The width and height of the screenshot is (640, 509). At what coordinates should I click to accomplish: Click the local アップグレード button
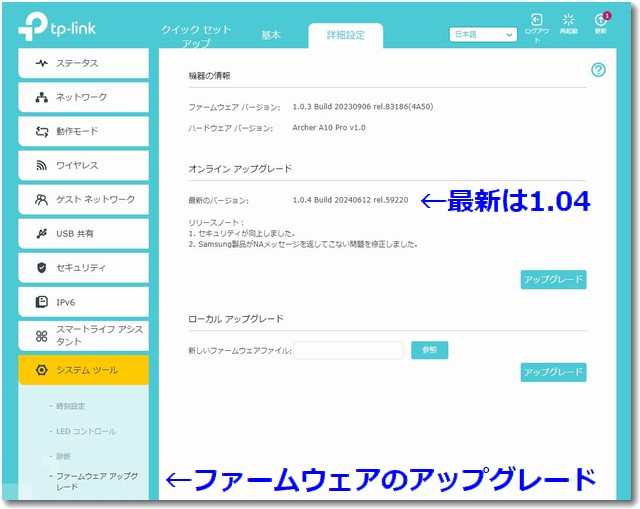tap(553, 372)
